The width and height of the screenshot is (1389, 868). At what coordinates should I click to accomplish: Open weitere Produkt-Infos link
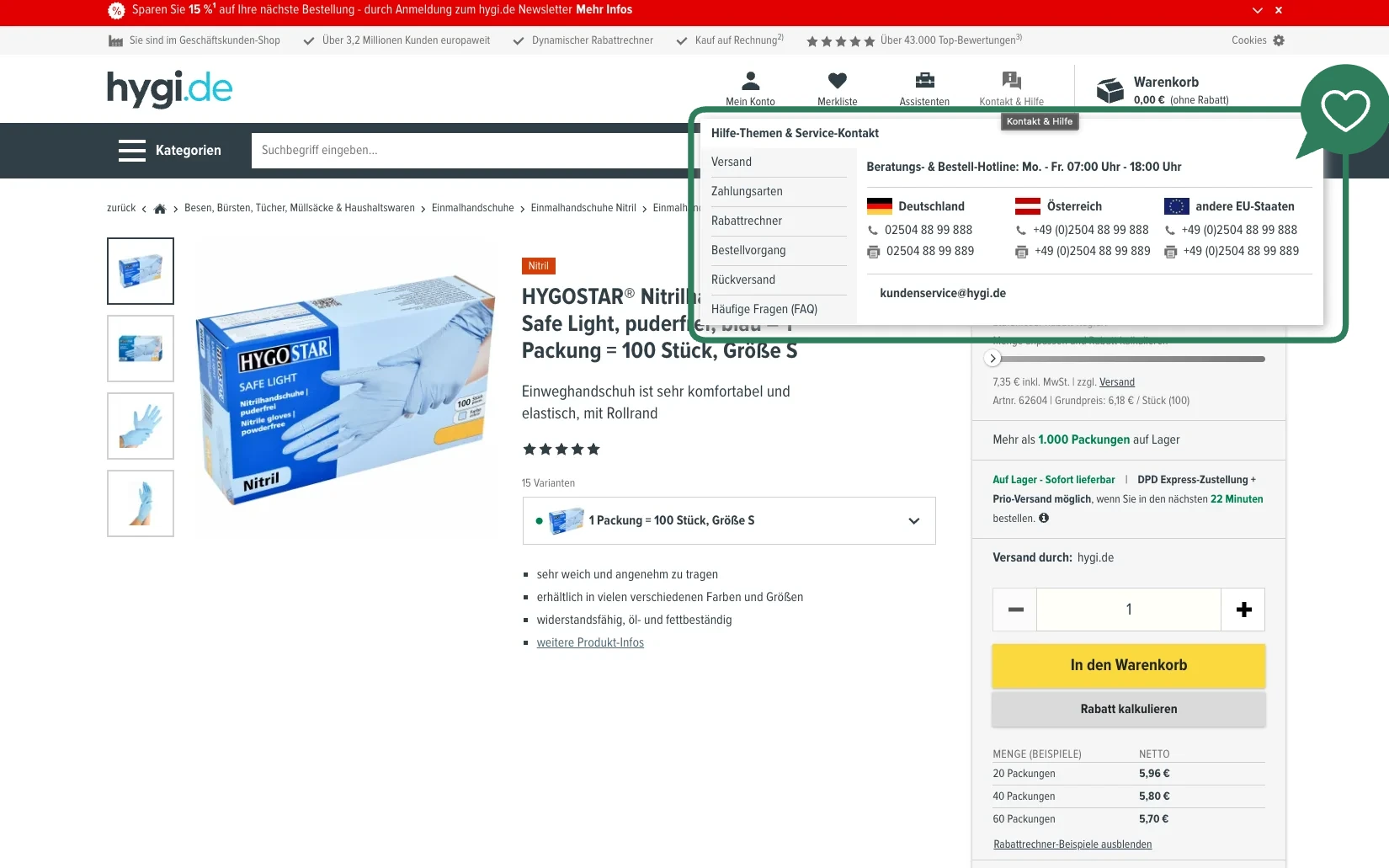[590, 643]
